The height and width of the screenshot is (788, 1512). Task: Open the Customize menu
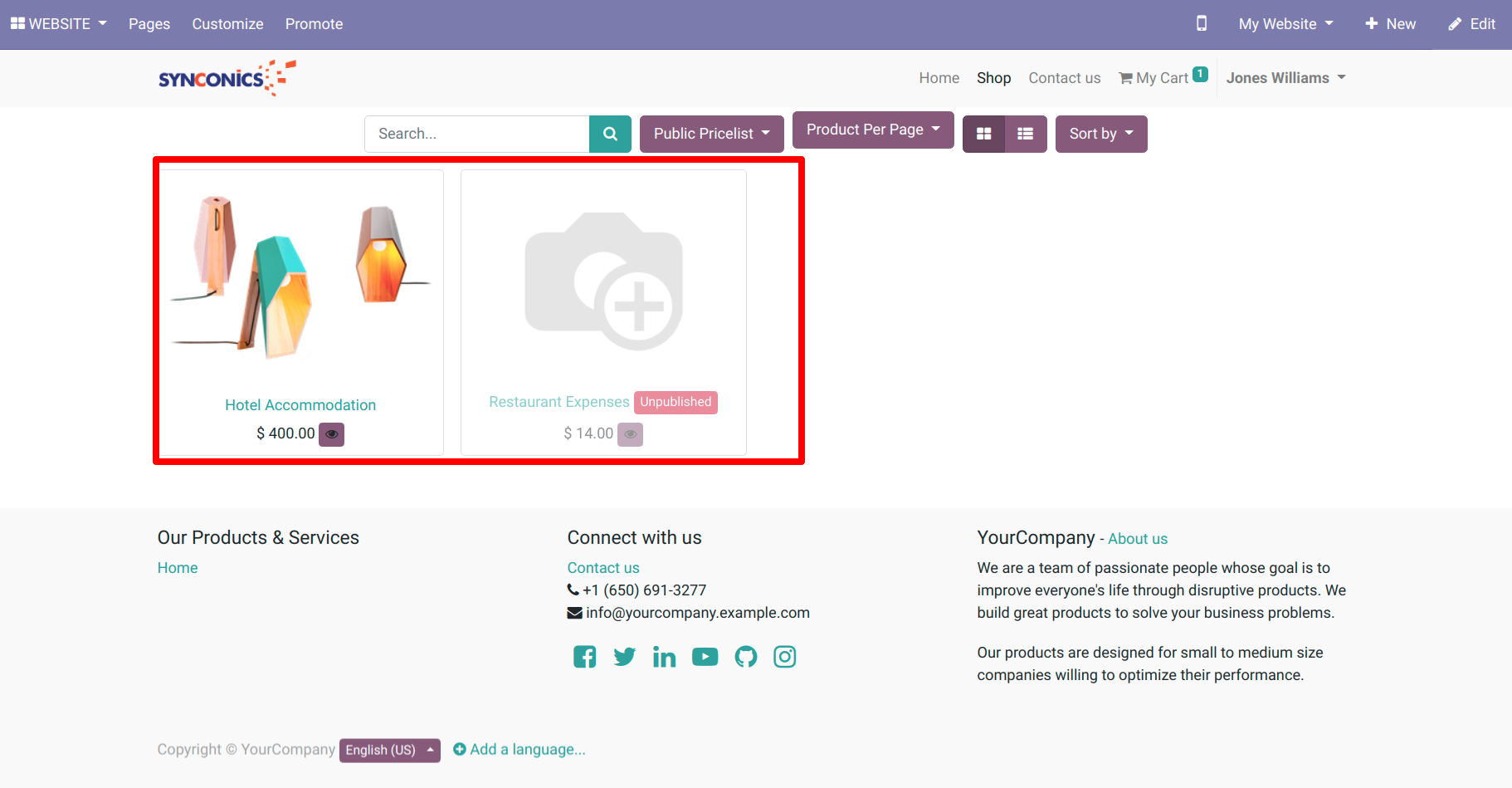pyautogui.click(x=227, y=24)
